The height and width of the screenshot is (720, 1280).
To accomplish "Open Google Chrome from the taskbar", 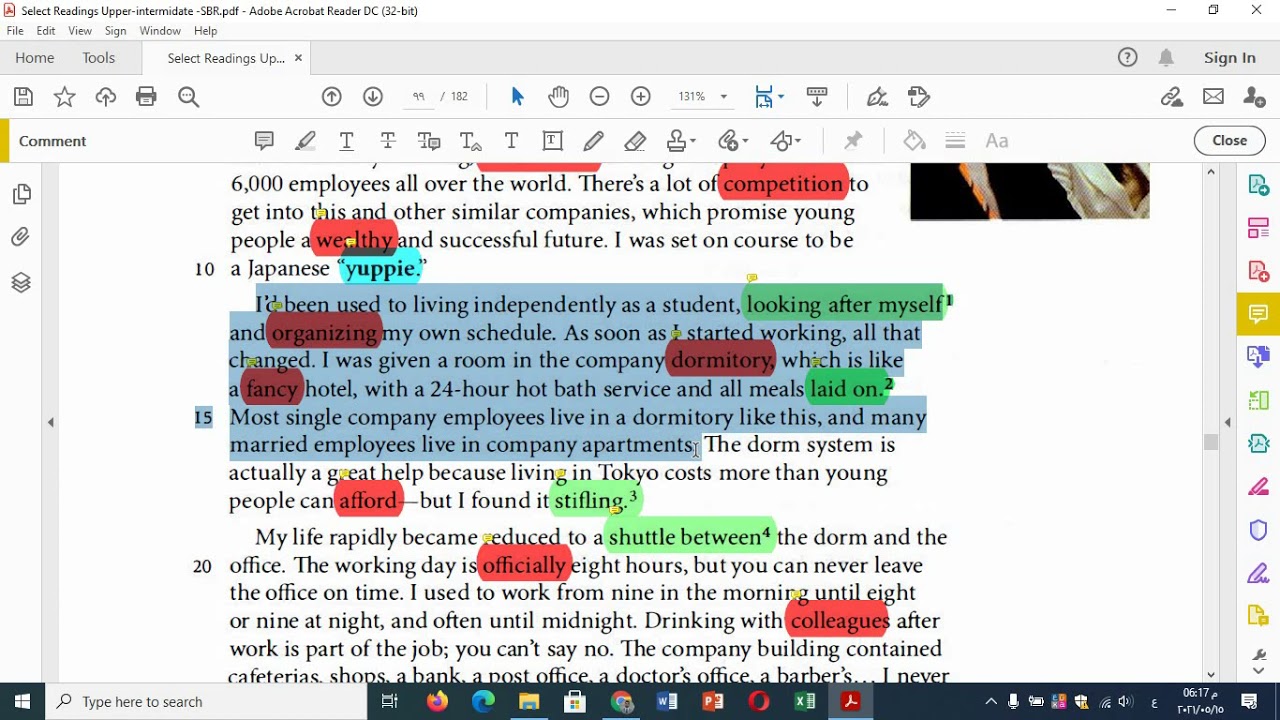I will pyautogui.click(x=621, y=702).
